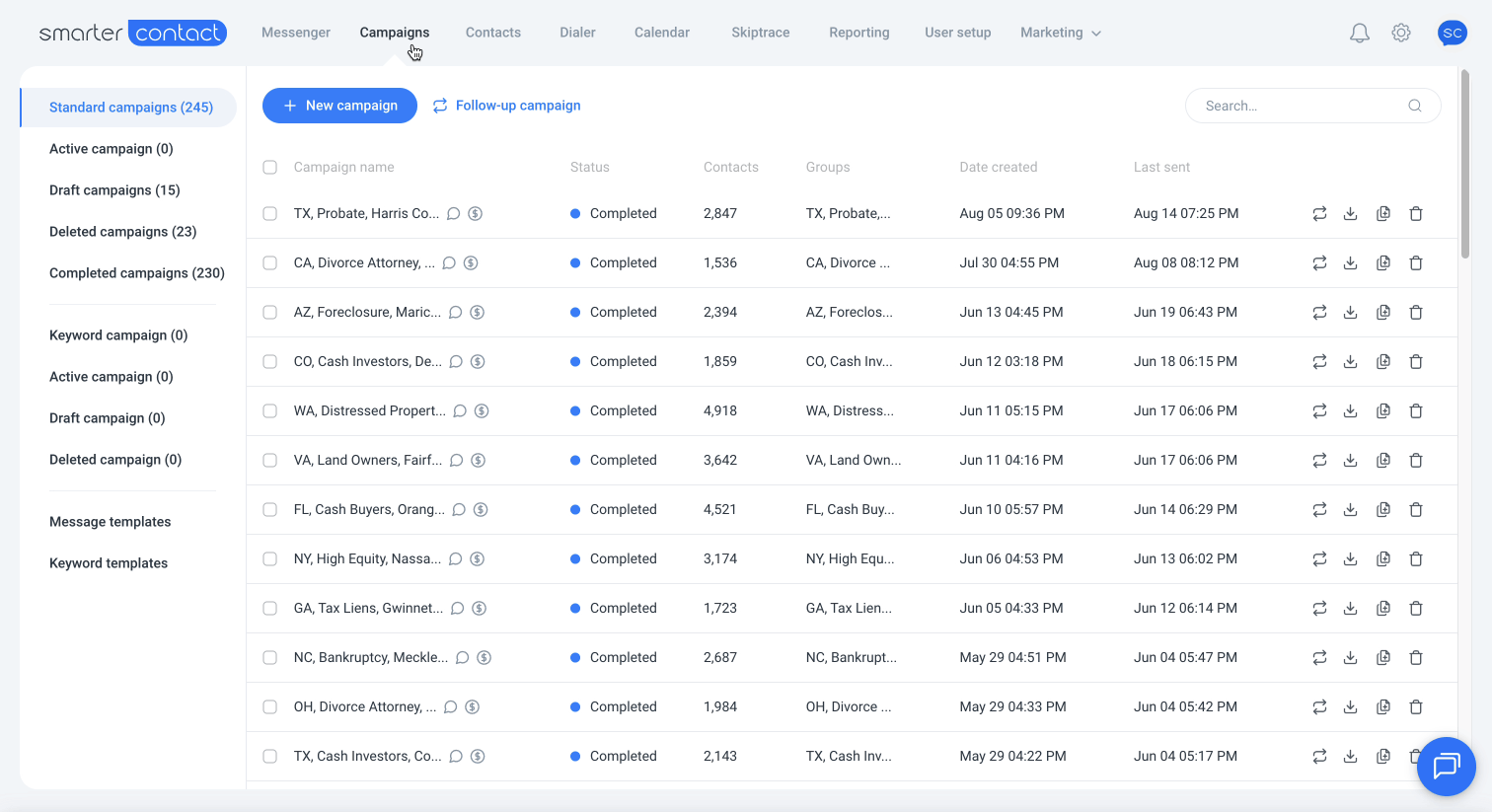Click message icon on NC, Bankruptcy row
Image resolution: width=1492 pixels, height=812 pixels.
tap(462, 657)
